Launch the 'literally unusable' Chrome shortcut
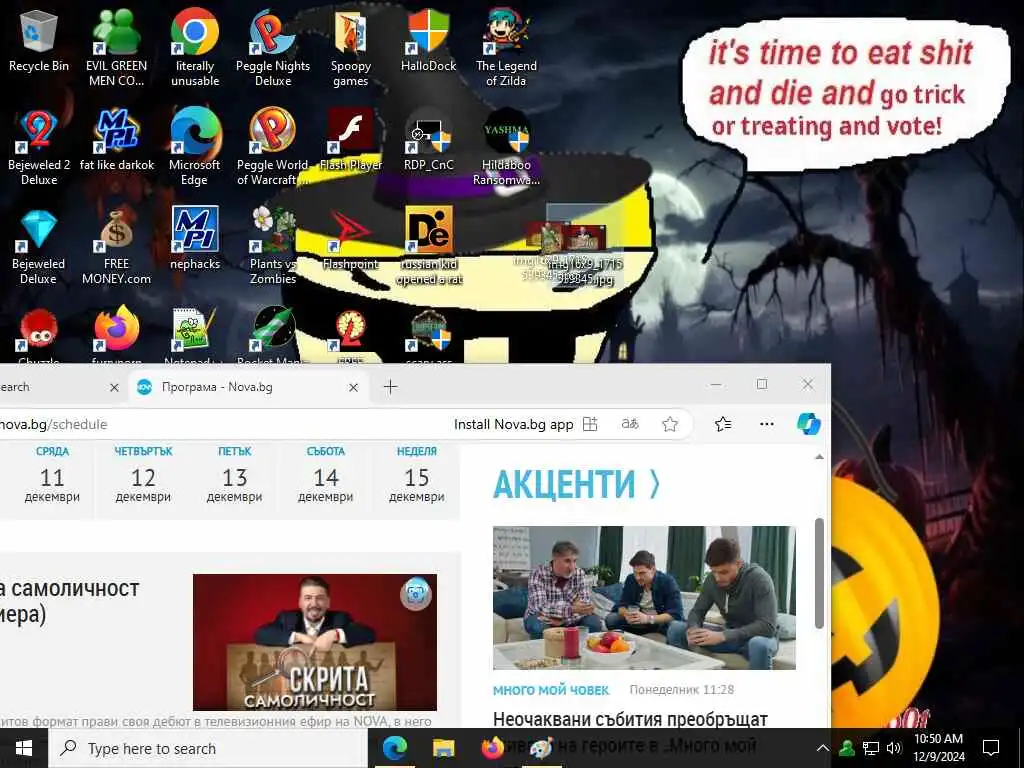The height and width of the screenshot is (768, 1024). [195, 47]
